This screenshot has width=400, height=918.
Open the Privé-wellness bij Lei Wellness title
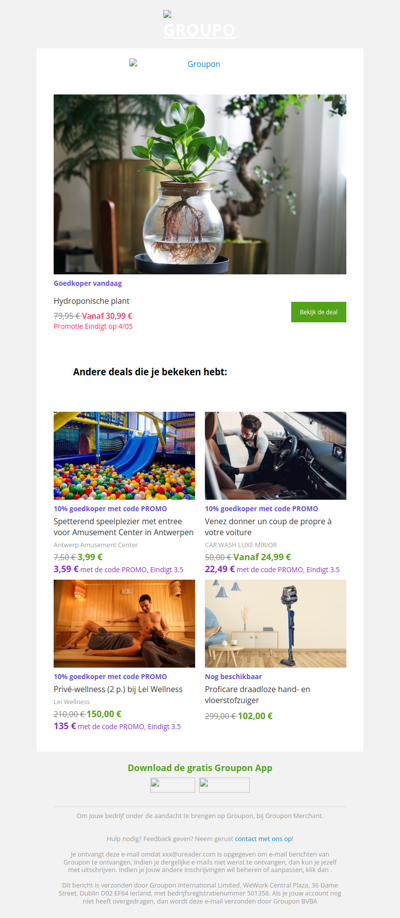118,689
